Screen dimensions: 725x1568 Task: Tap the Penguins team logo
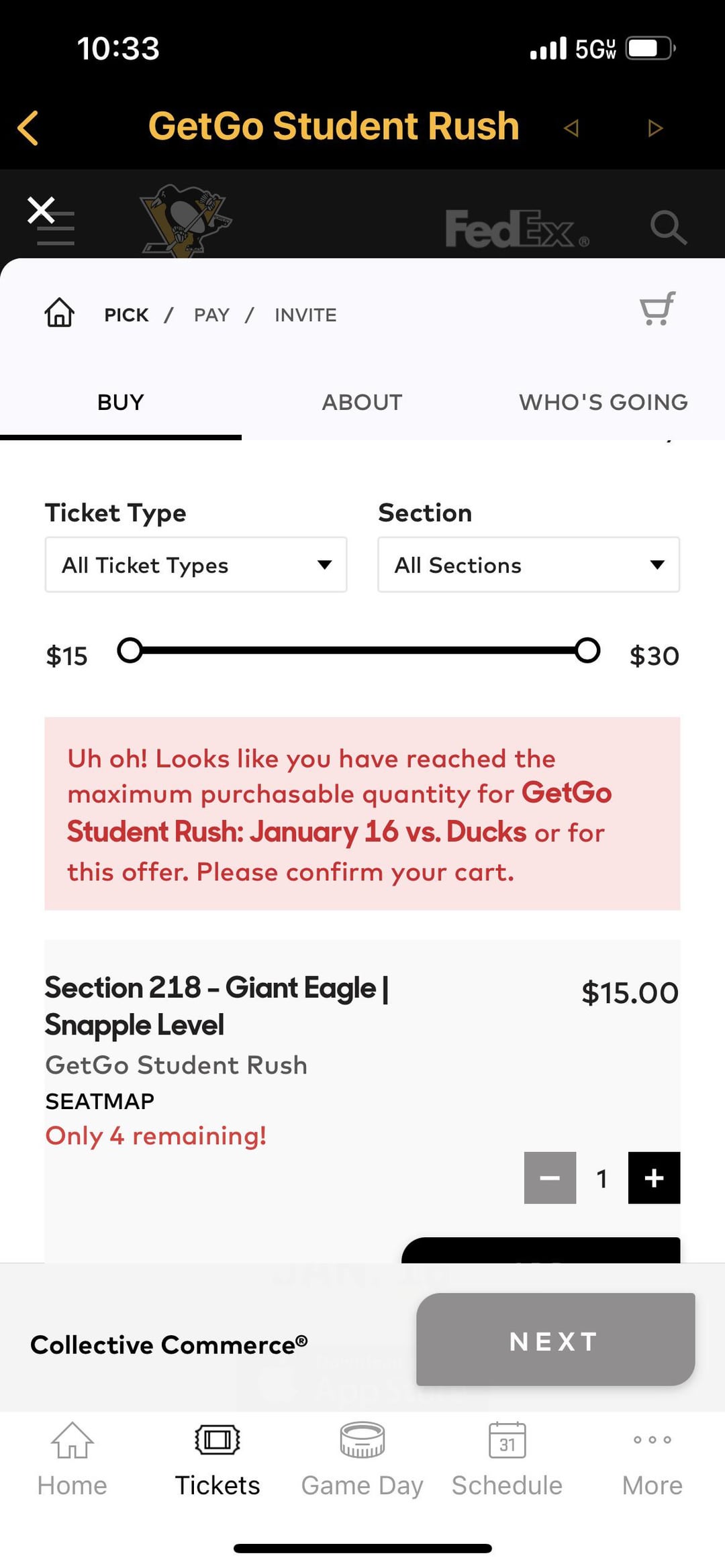click(x=185, y=220)
